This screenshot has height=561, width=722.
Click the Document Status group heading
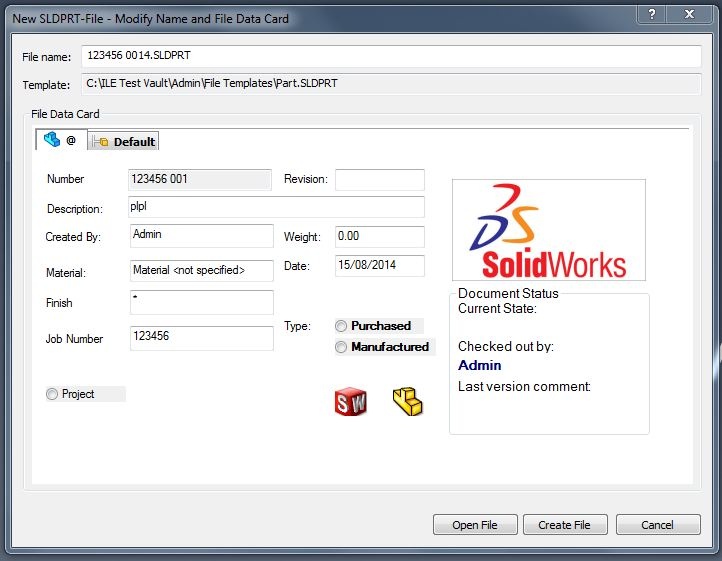point(508,293)
